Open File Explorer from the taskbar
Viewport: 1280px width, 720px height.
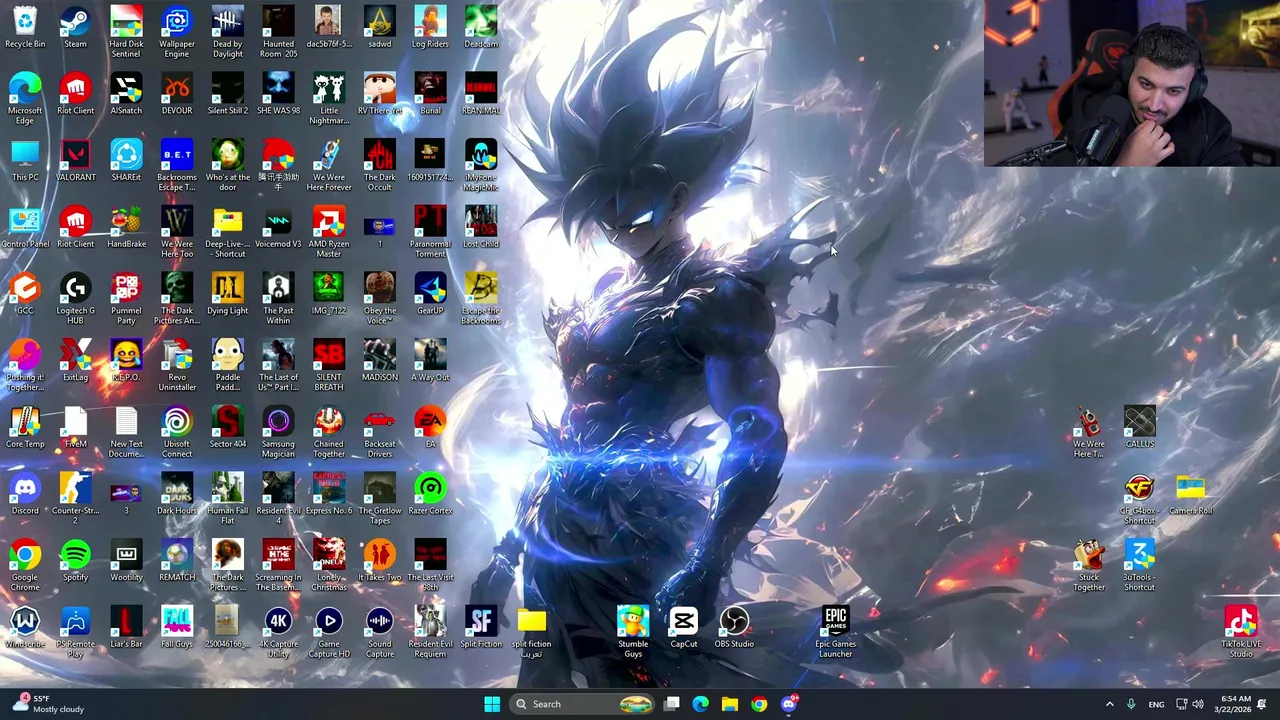point(730,704)
